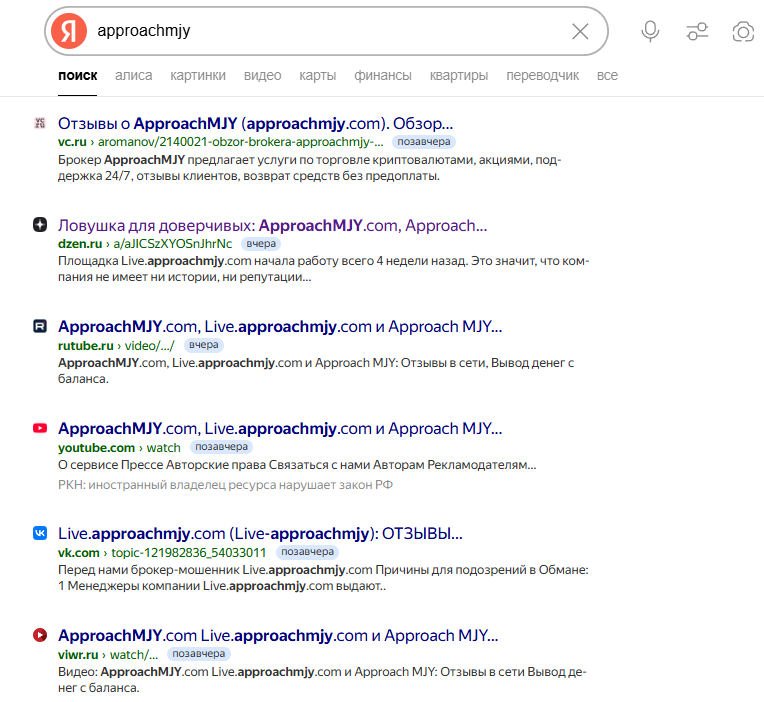Open topic-121982836_54033011 path link
This screenshot has height=702, width=764.
point(189,552)
